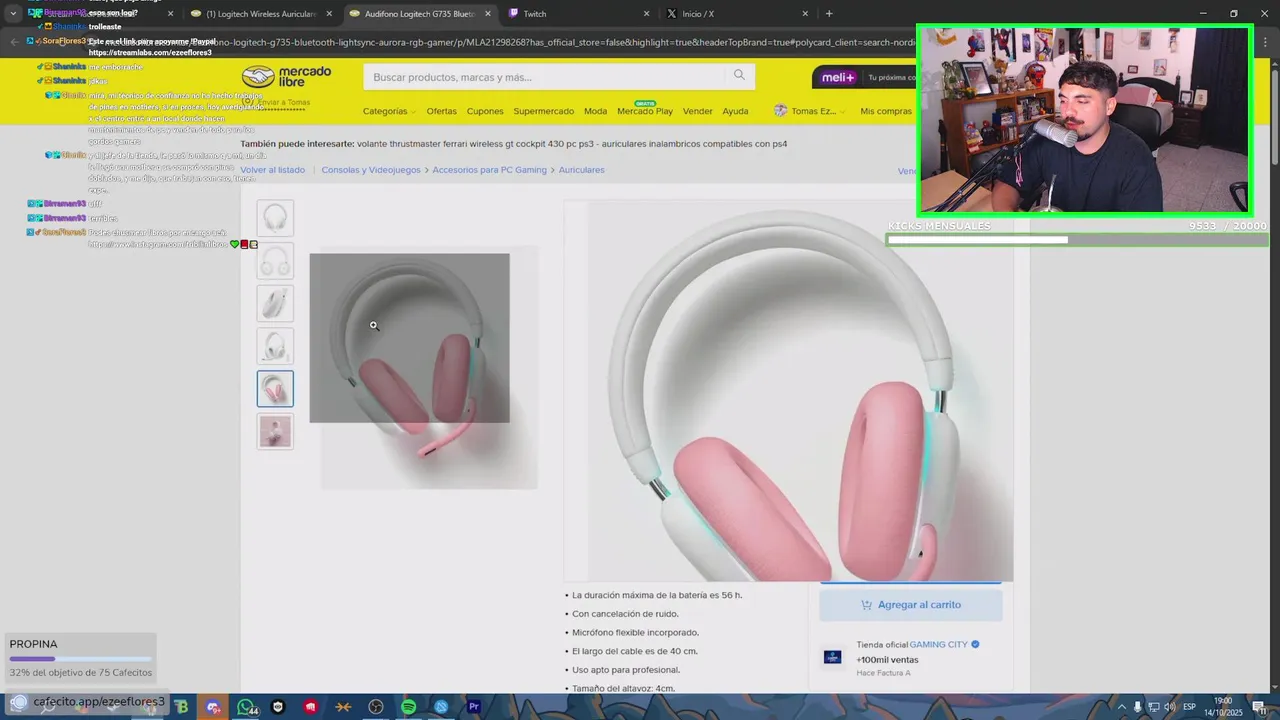Open the Ayuda link
This screenshot has height=720, width=1280.
pos(735,111)
